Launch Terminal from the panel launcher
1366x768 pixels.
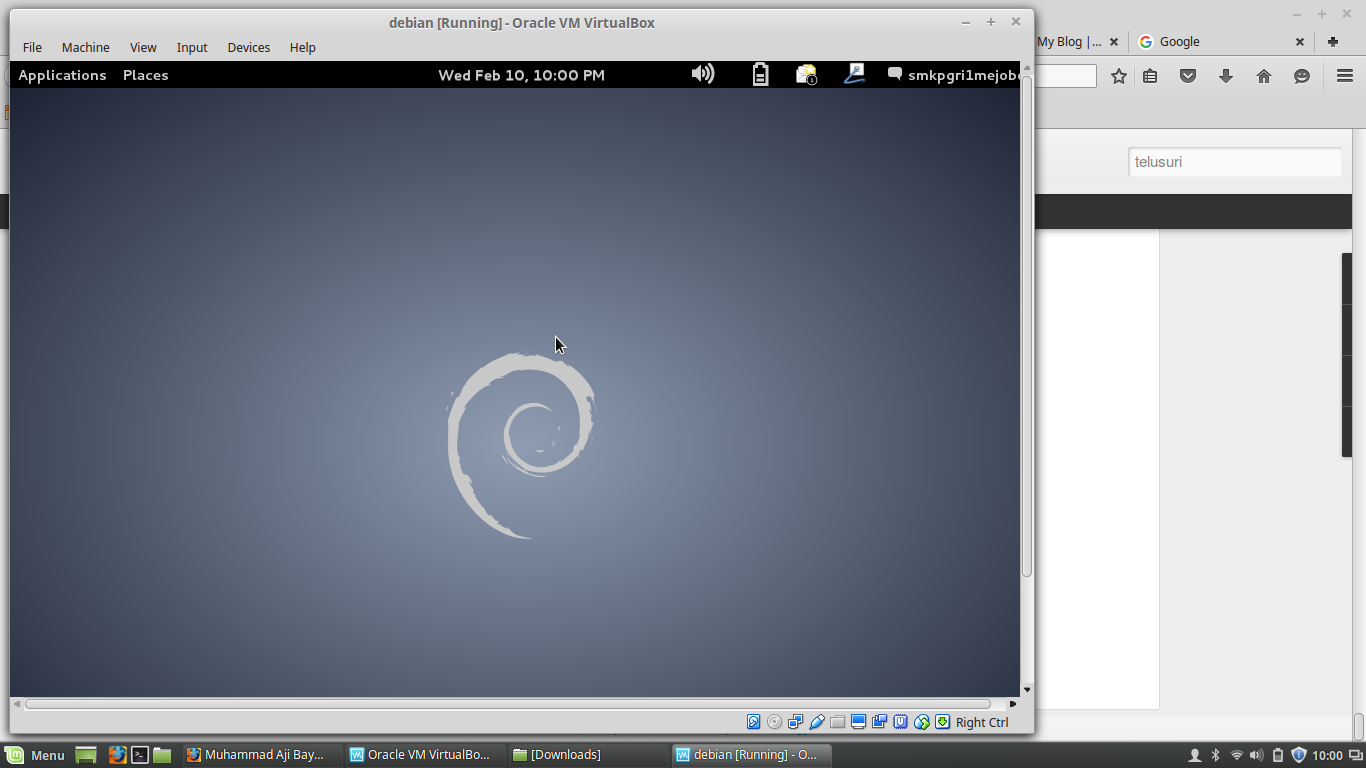[x=140, y=755]
